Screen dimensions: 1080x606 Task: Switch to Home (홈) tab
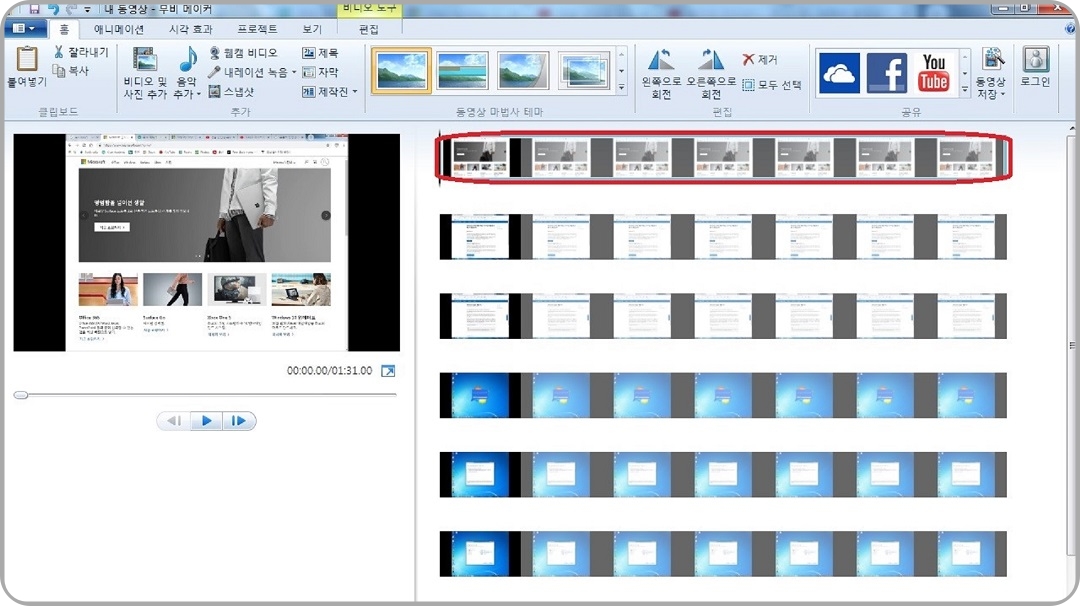click(x=64, y=29)
